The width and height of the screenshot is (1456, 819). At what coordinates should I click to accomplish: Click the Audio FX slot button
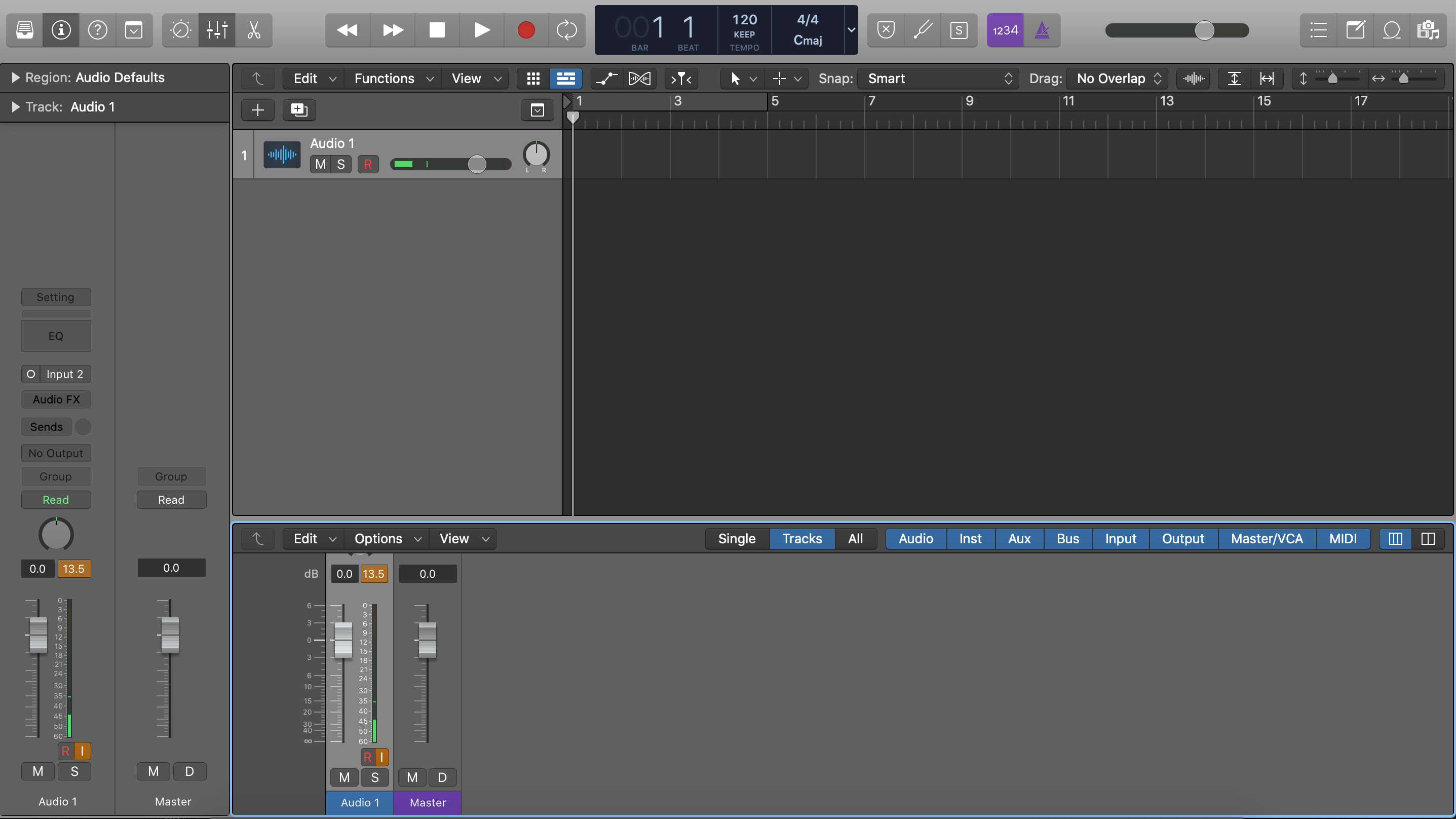(56, 399)
